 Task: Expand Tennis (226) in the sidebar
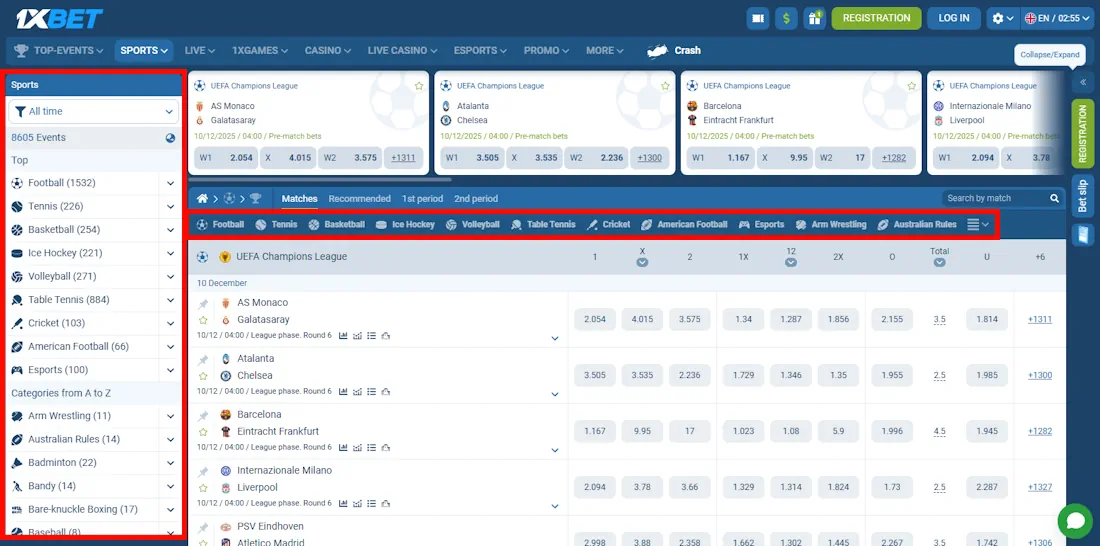170,206
